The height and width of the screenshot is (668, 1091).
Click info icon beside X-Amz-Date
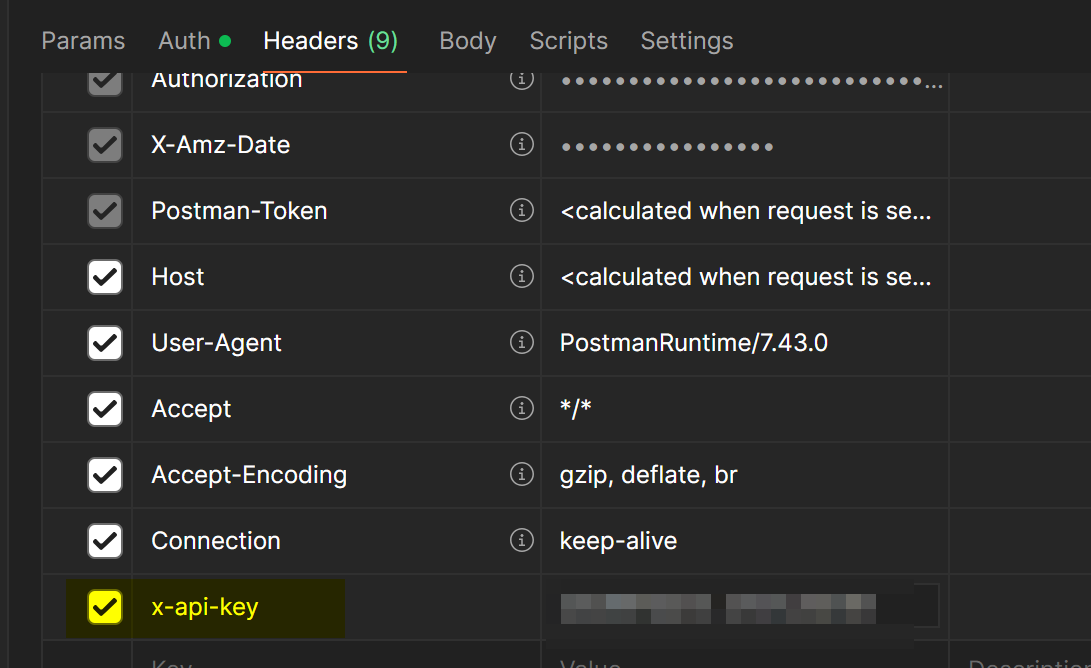[521, 145]
